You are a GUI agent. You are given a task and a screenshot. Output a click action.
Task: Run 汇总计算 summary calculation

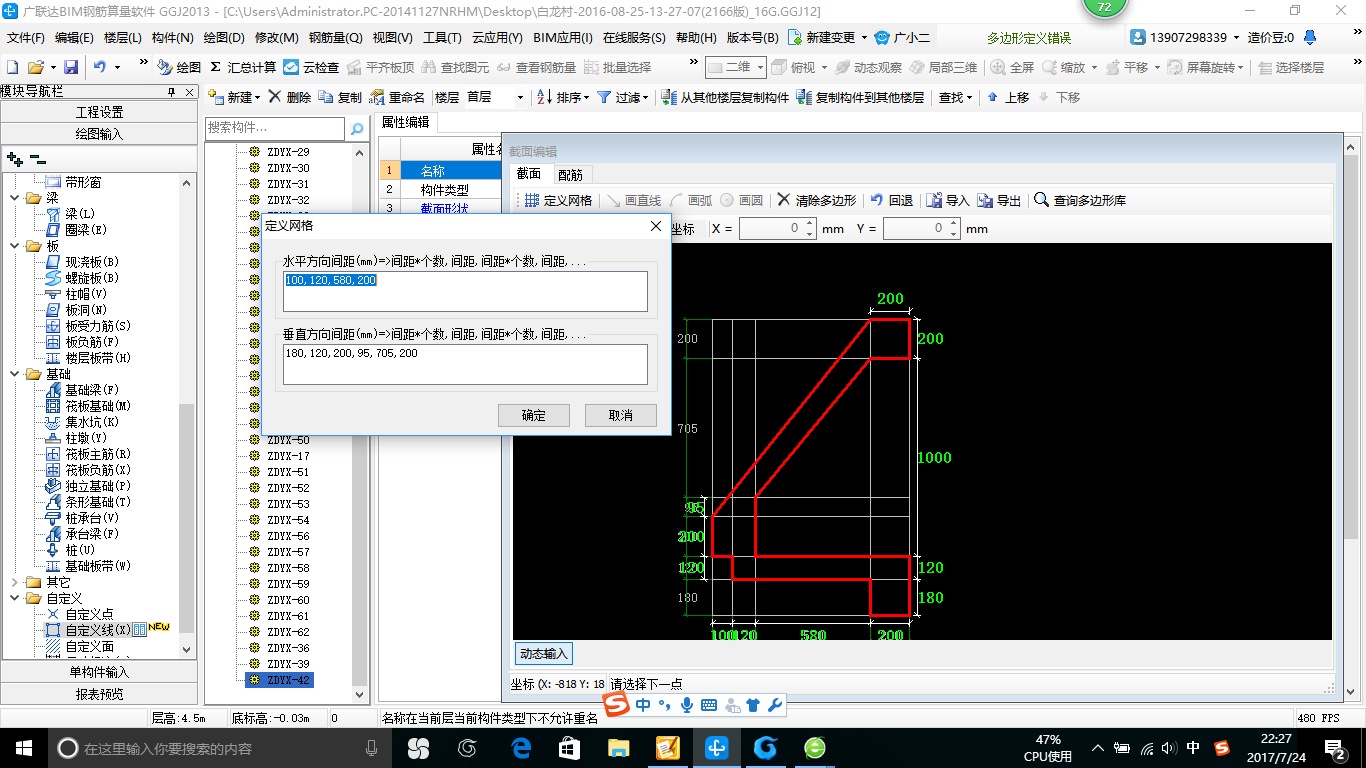(243, 67)
